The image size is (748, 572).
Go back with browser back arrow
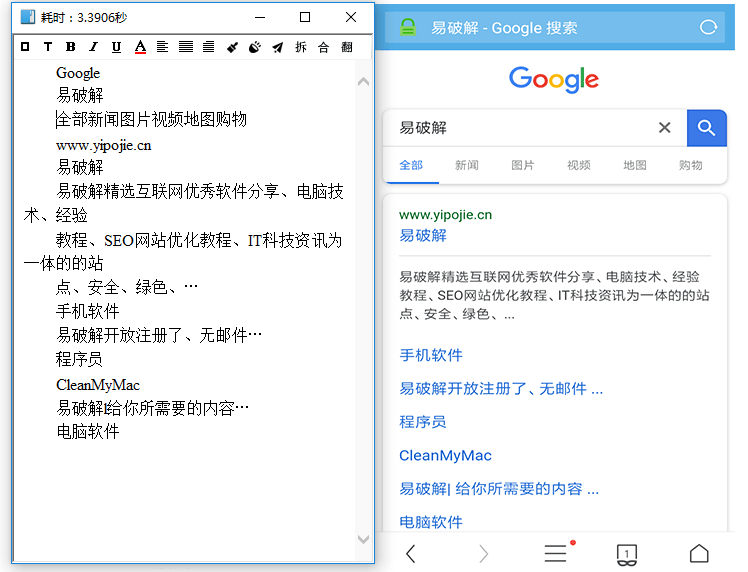[x=411, y=554]
